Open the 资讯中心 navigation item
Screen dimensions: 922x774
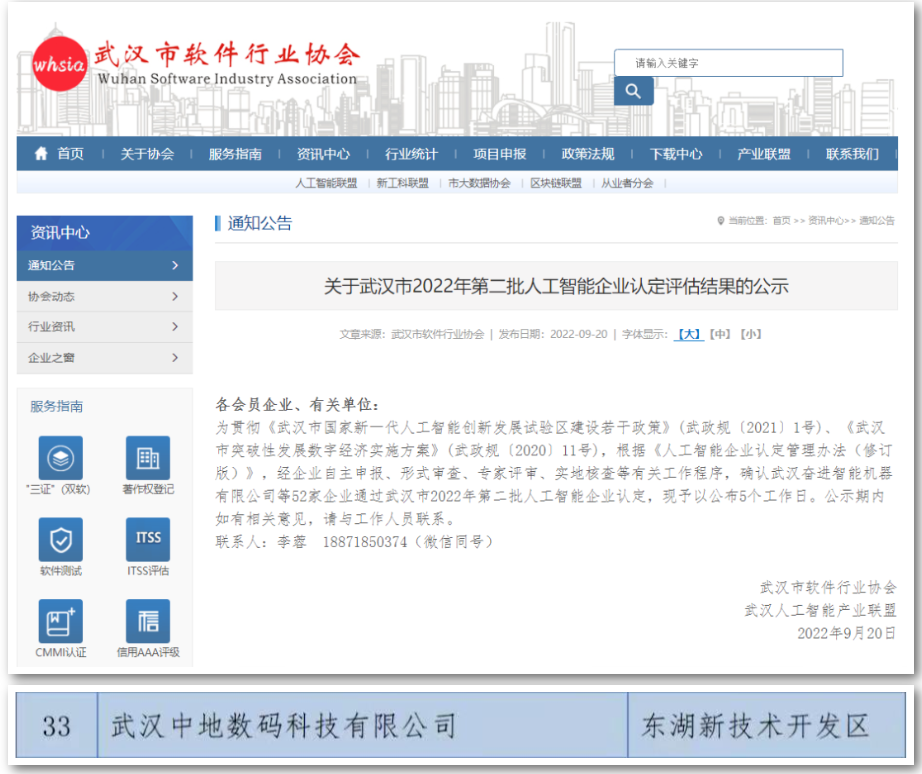[x=323, y=154]
